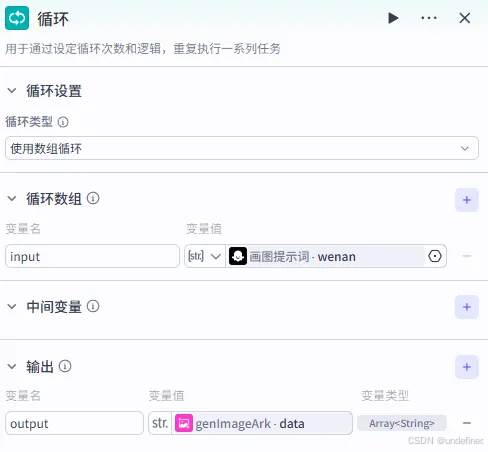Click the green loop node icon
The image size is (488, 452).
click(17, 18)
